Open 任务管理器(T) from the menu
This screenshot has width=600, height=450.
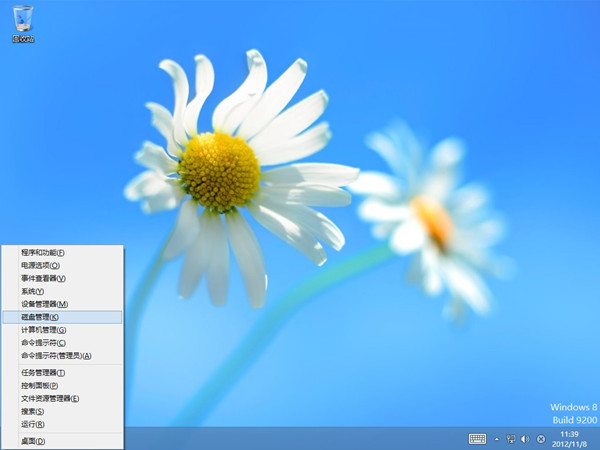43,372
